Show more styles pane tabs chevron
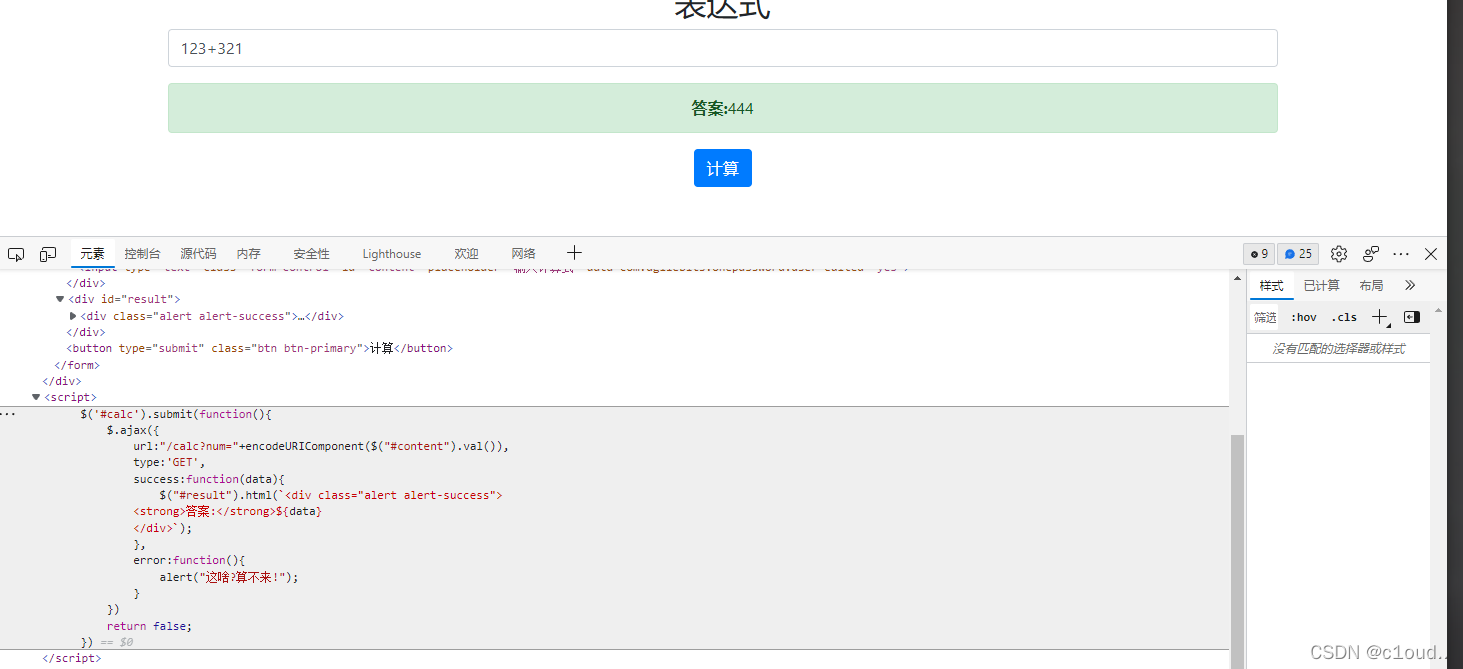Viewport: 1463px width, 669px height. pyautogui.click(x=1410, y=285)
